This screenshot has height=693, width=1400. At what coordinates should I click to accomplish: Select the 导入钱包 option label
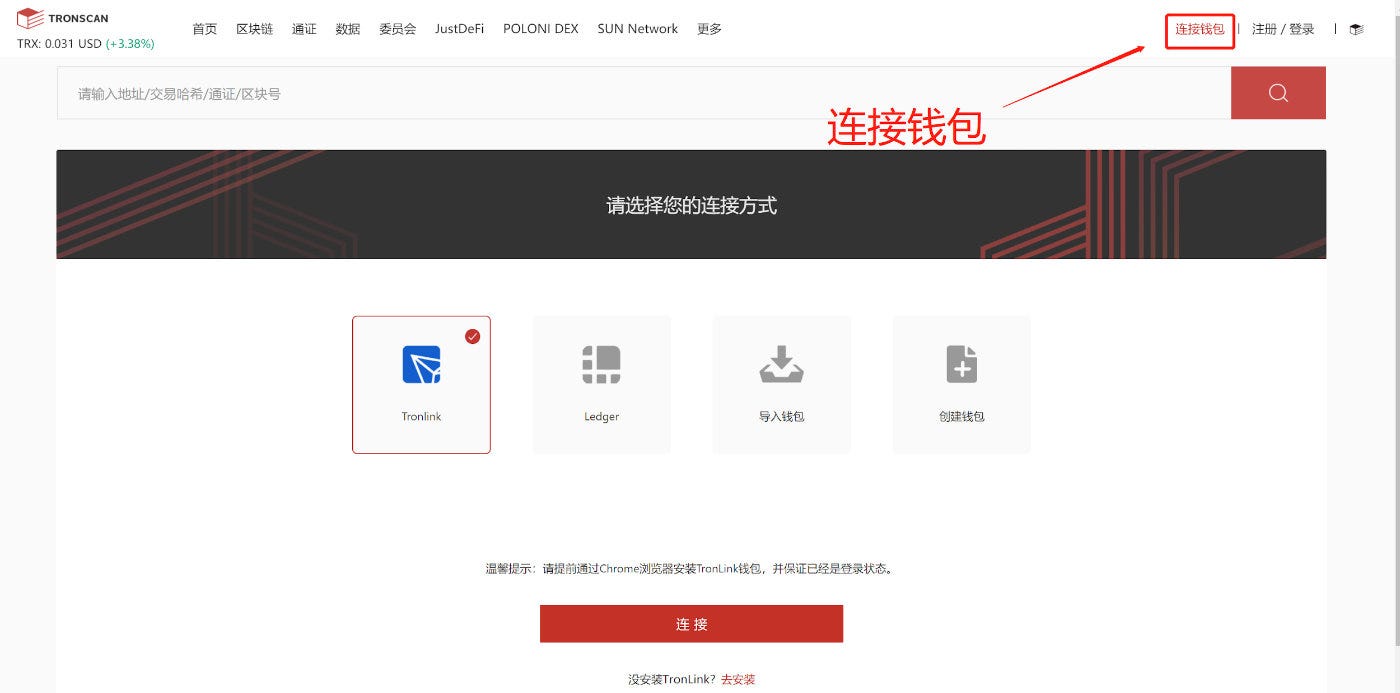[781, 417]
